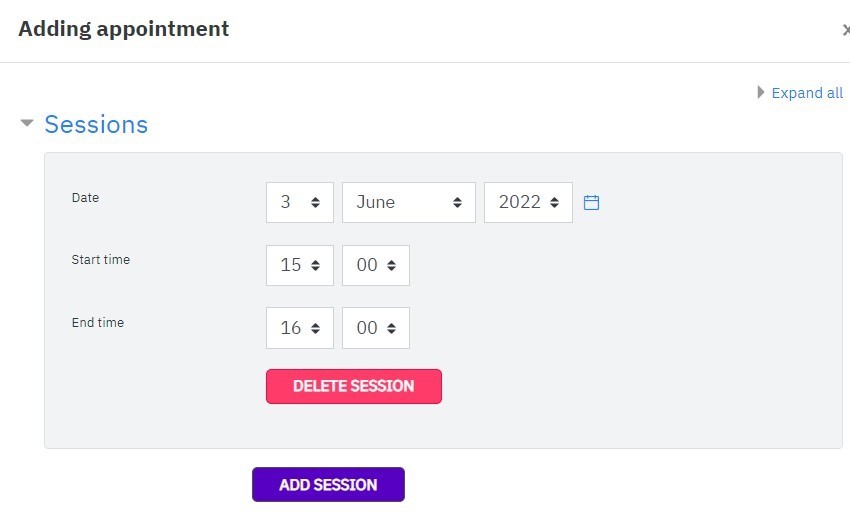Click the Expand all arrow icon
The image size is (850, 513).
[761, 92]
